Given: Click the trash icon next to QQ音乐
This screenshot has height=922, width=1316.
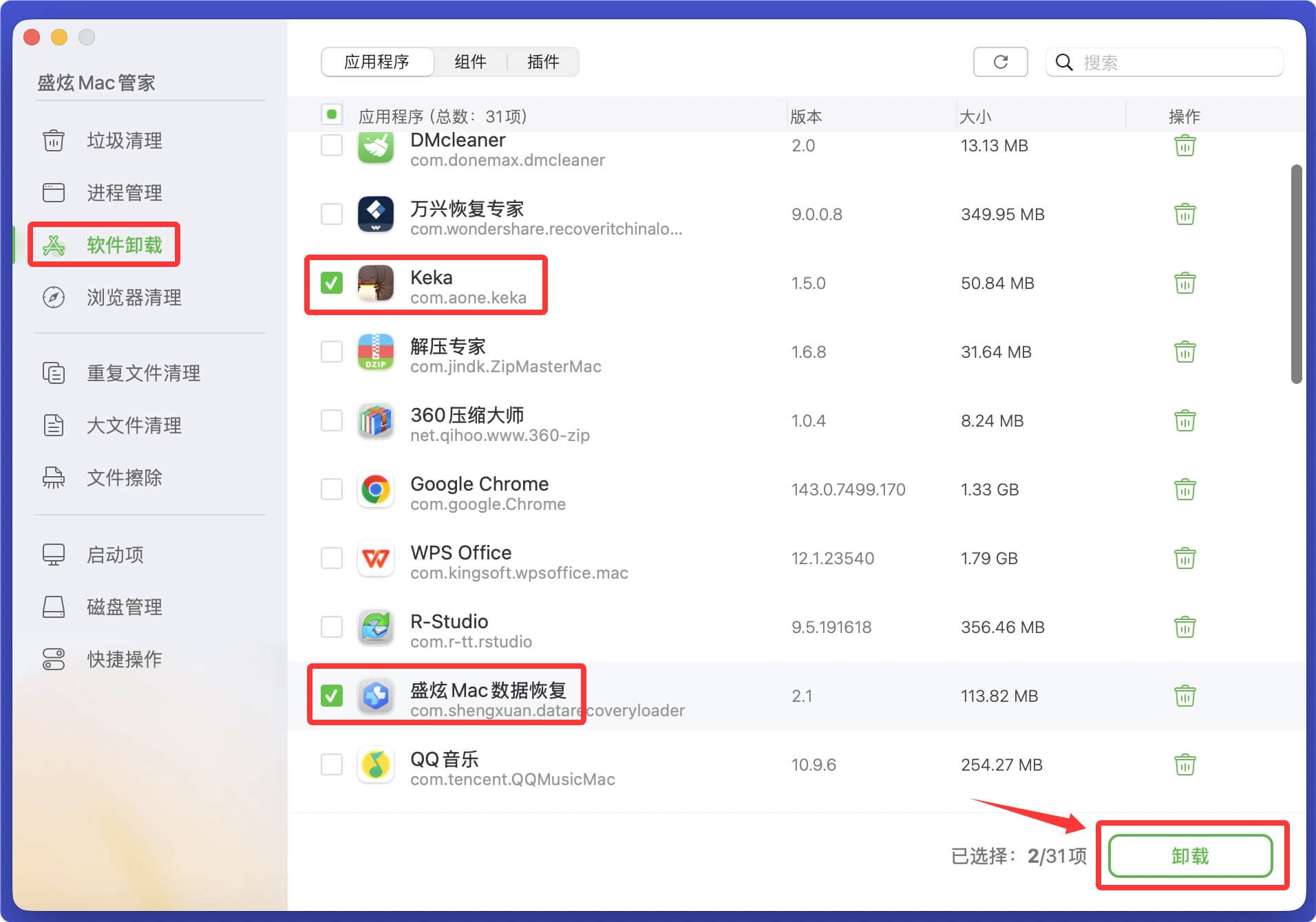Looking at the screenshot, I should click(1185, 764).
